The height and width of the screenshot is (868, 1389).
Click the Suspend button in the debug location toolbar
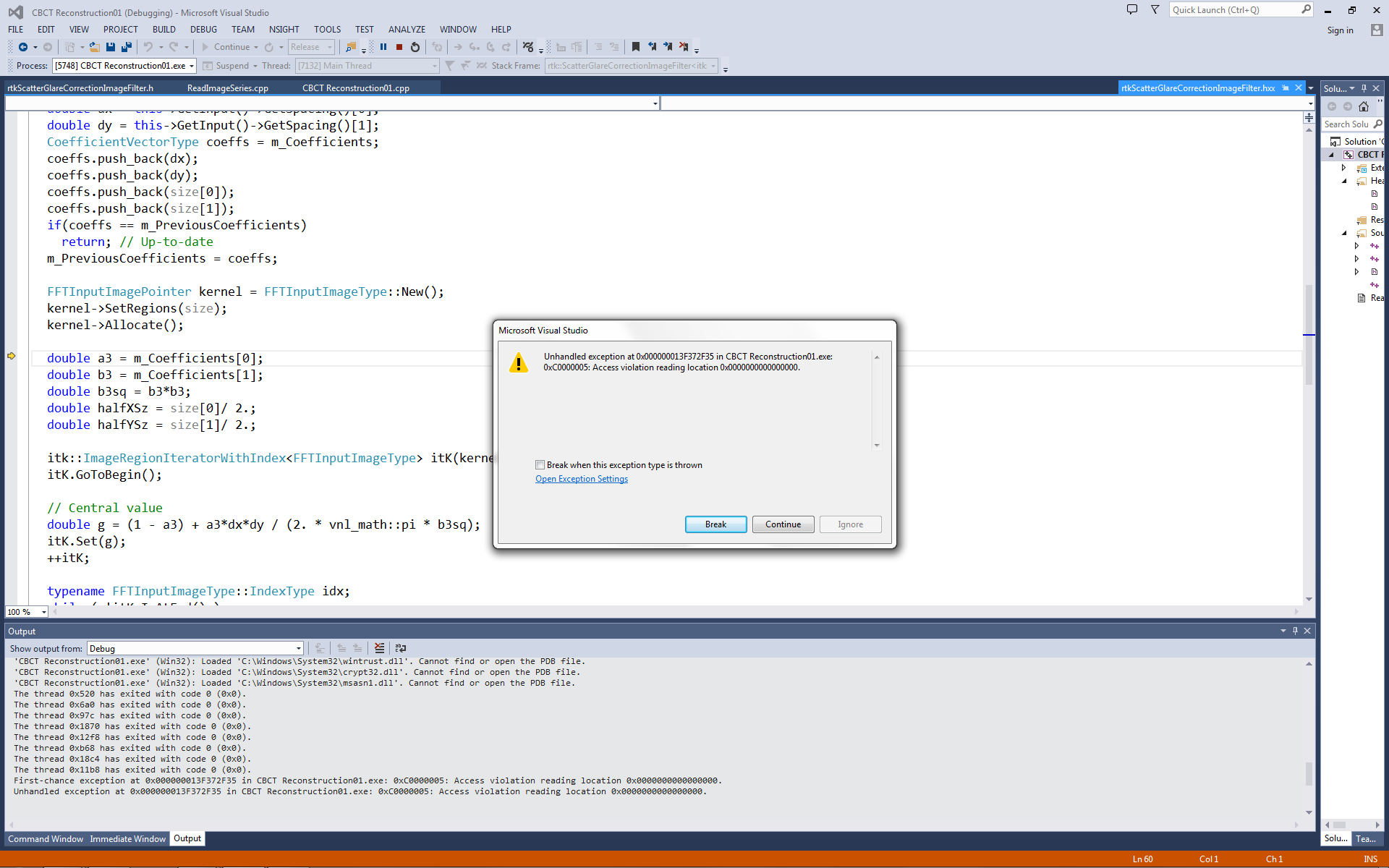[x=226, y=66]
